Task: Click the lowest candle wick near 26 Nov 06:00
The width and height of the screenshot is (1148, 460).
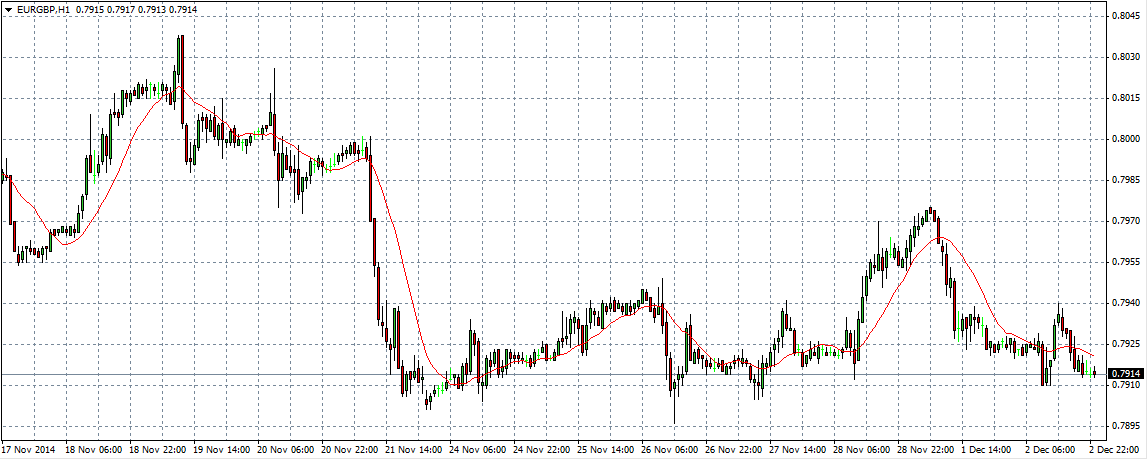Action: 675,420
